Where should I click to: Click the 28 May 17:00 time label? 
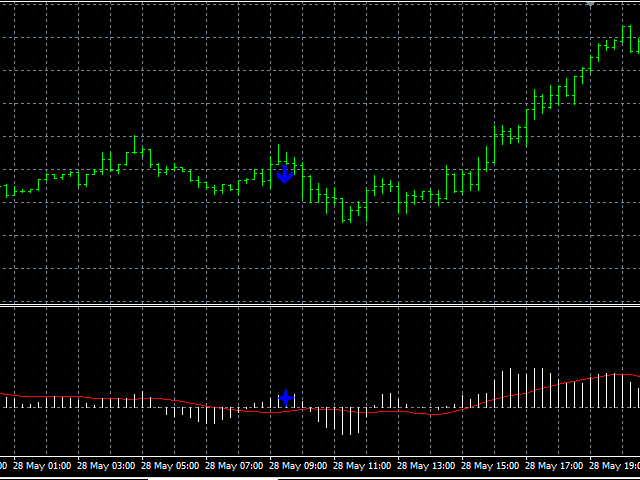554,466
